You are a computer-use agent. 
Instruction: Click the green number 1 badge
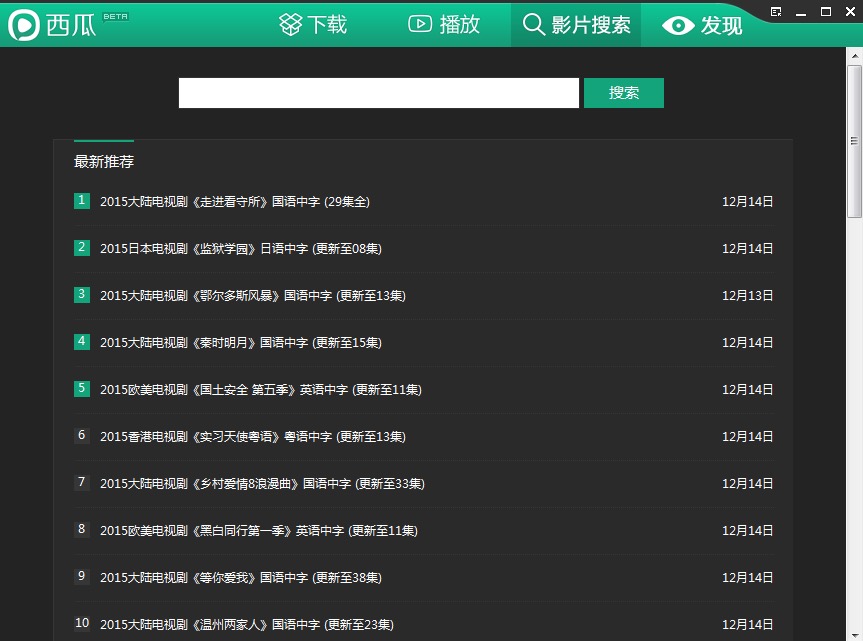point(81,201)
